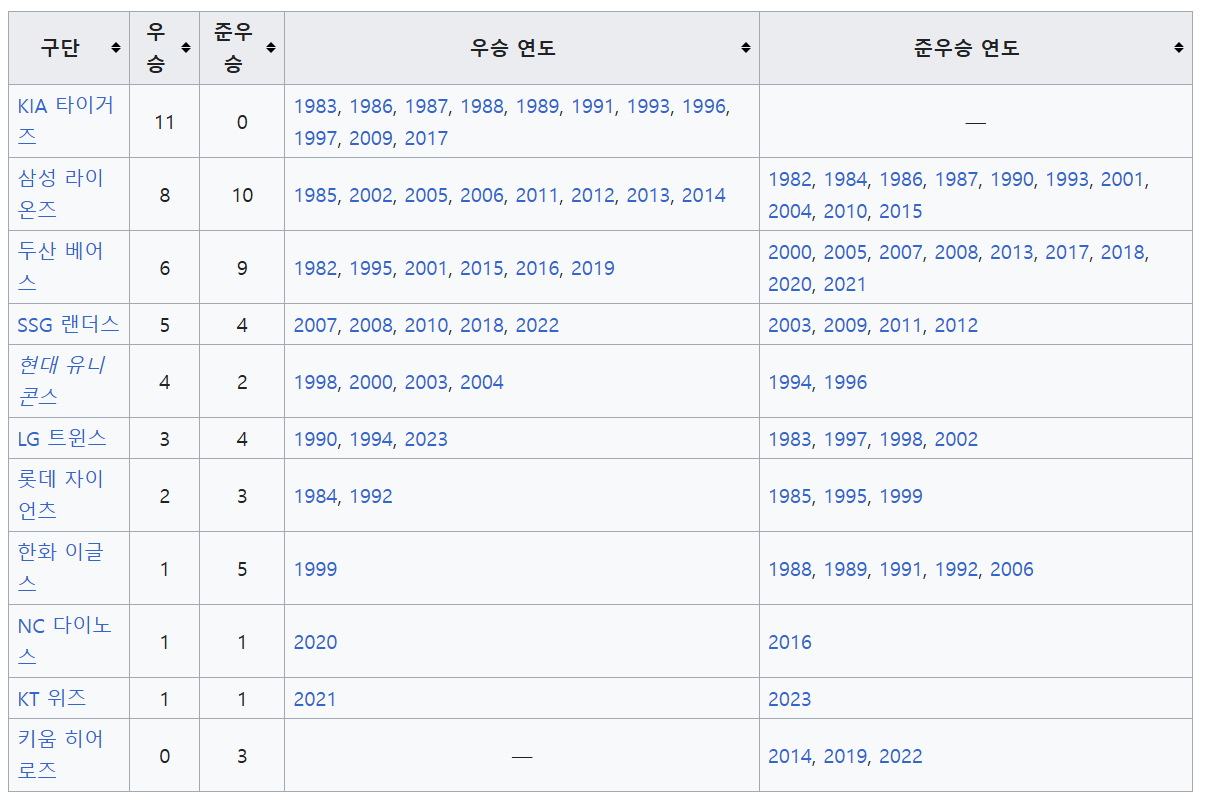
Task: Click 2016 in NC's 준우승 연도 cell
Action: (x=790, y=642)
